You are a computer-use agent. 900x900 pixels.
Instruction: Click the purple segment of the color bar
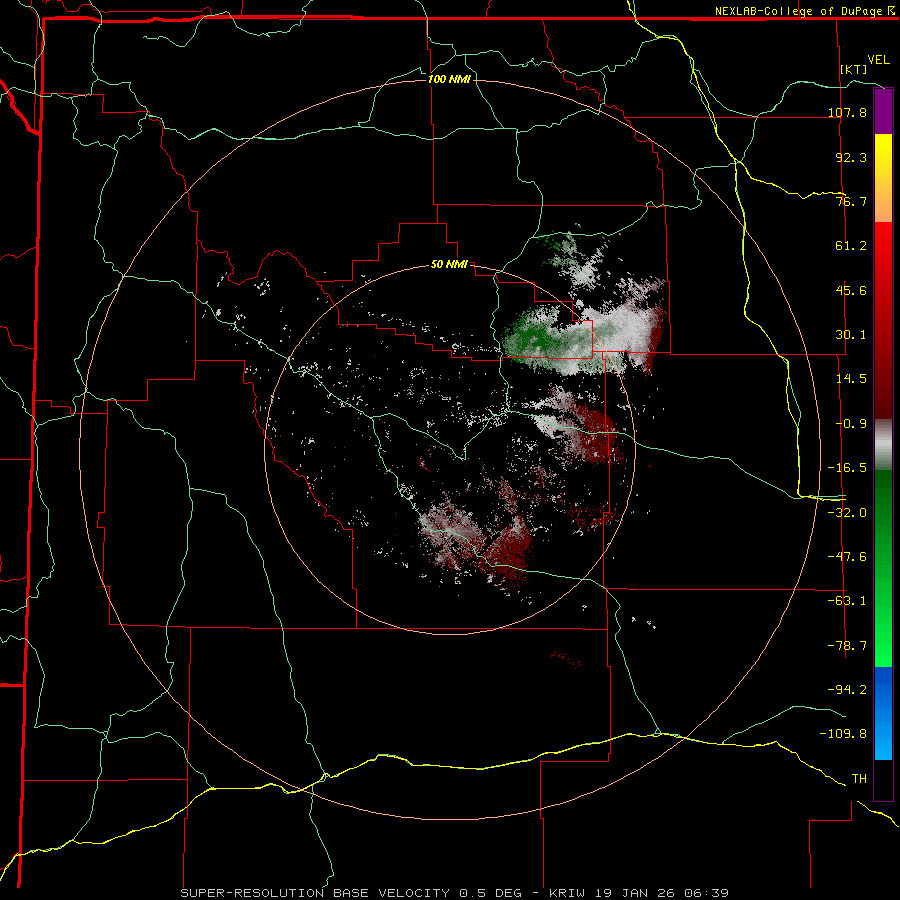click(883, 112)
